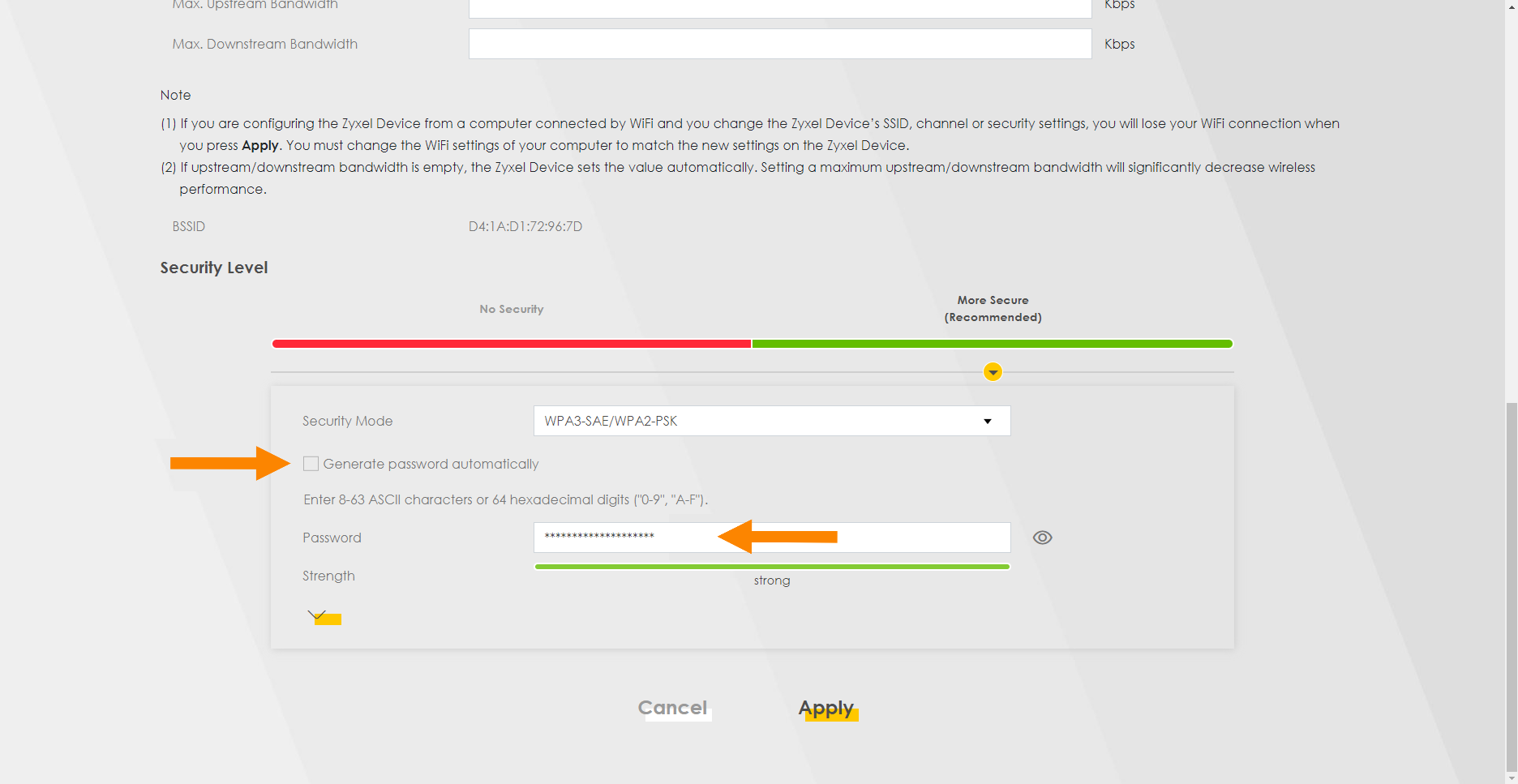Click the WPA3-SAE/WPA2-PSK dropdown arrow
The width and height of the screenshot is (1518, 784).
[987, 421]
